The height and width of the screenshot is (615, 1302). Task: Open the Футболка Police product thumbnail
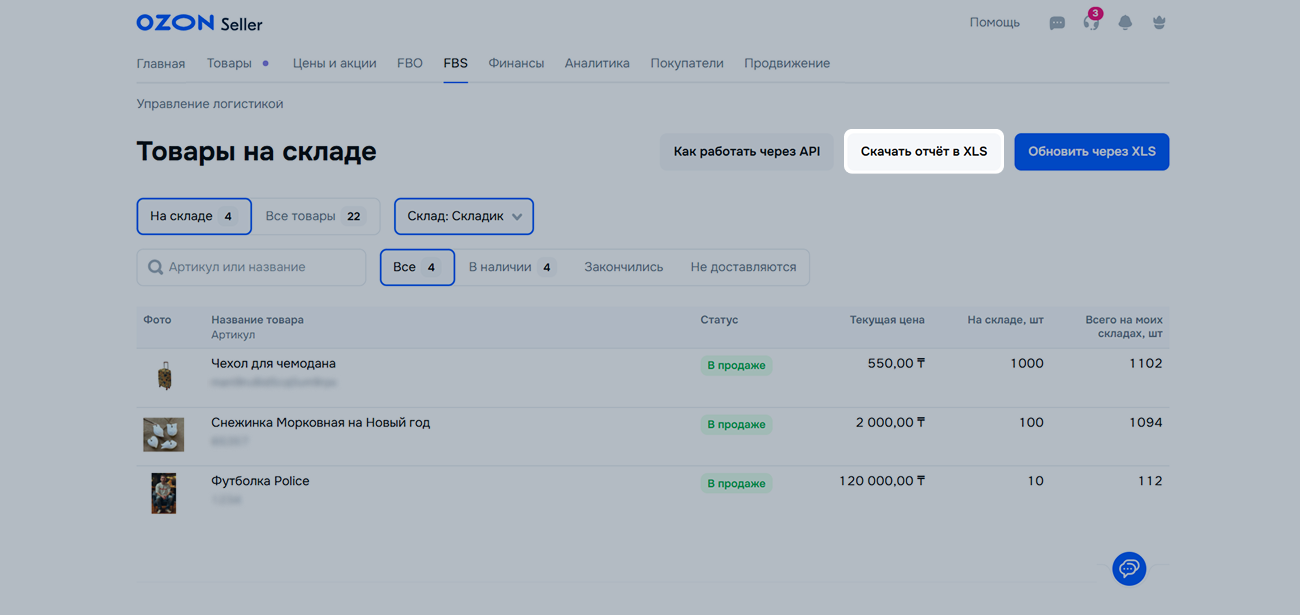coord(164,493)
